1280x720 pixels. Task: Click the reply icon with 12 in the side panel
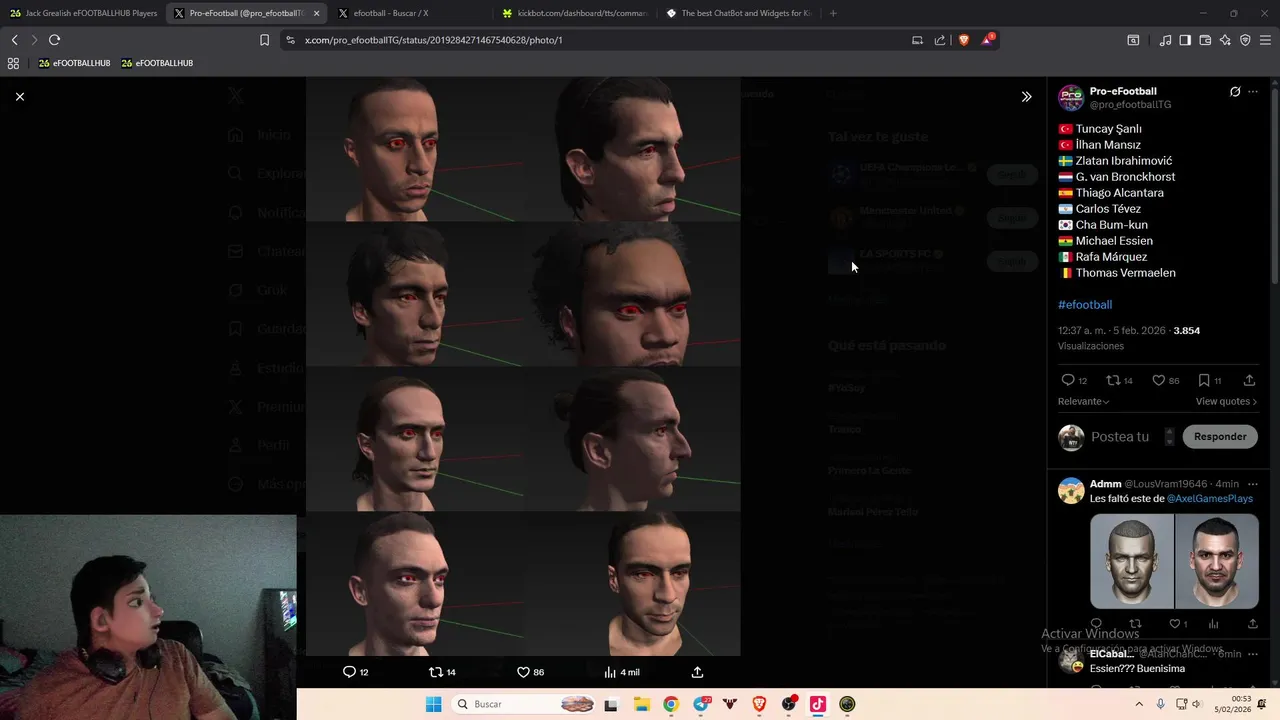(1068, 380)
